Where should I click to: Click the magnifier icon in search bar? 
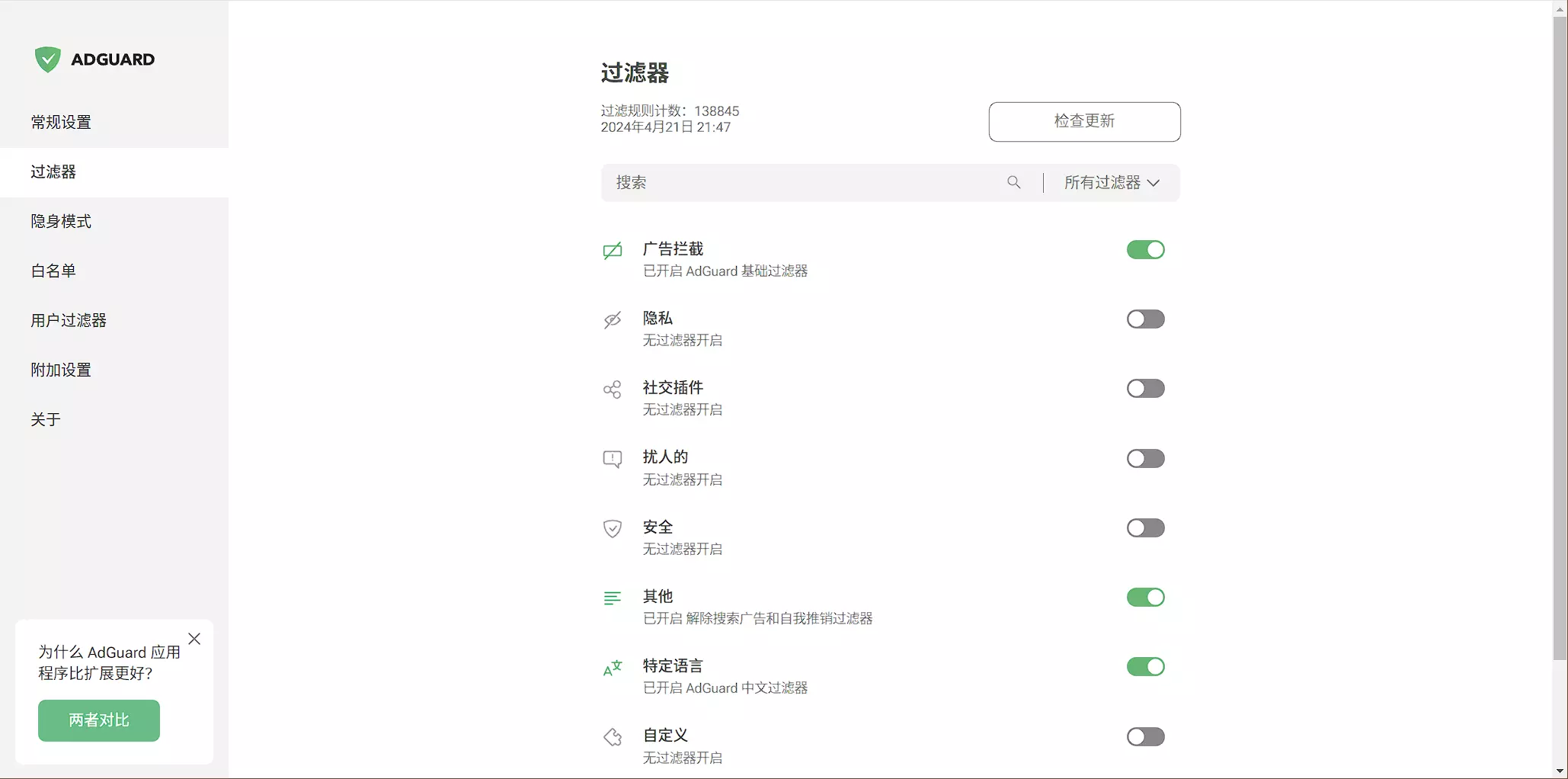pyautogui.click(x=1013, y=182)
